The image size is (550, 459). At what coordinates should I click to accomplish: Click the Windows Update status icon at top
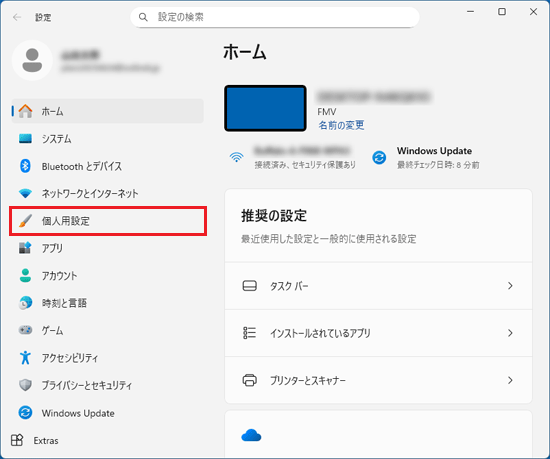pos(379,157)
